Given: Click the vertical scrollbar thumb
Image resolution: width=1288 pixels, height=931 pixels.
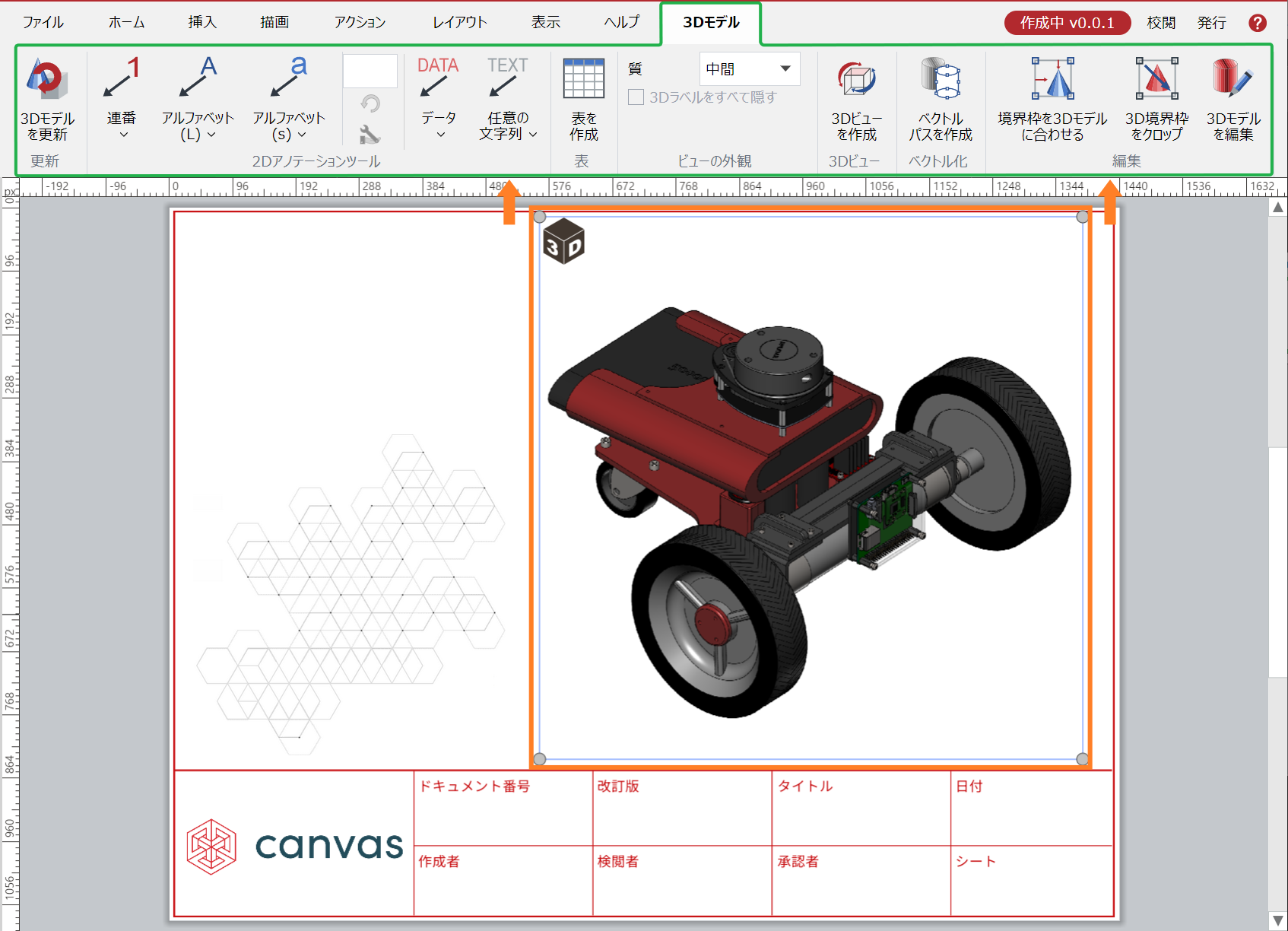Looking at the screenshot, I should [x=1278, y=563].
